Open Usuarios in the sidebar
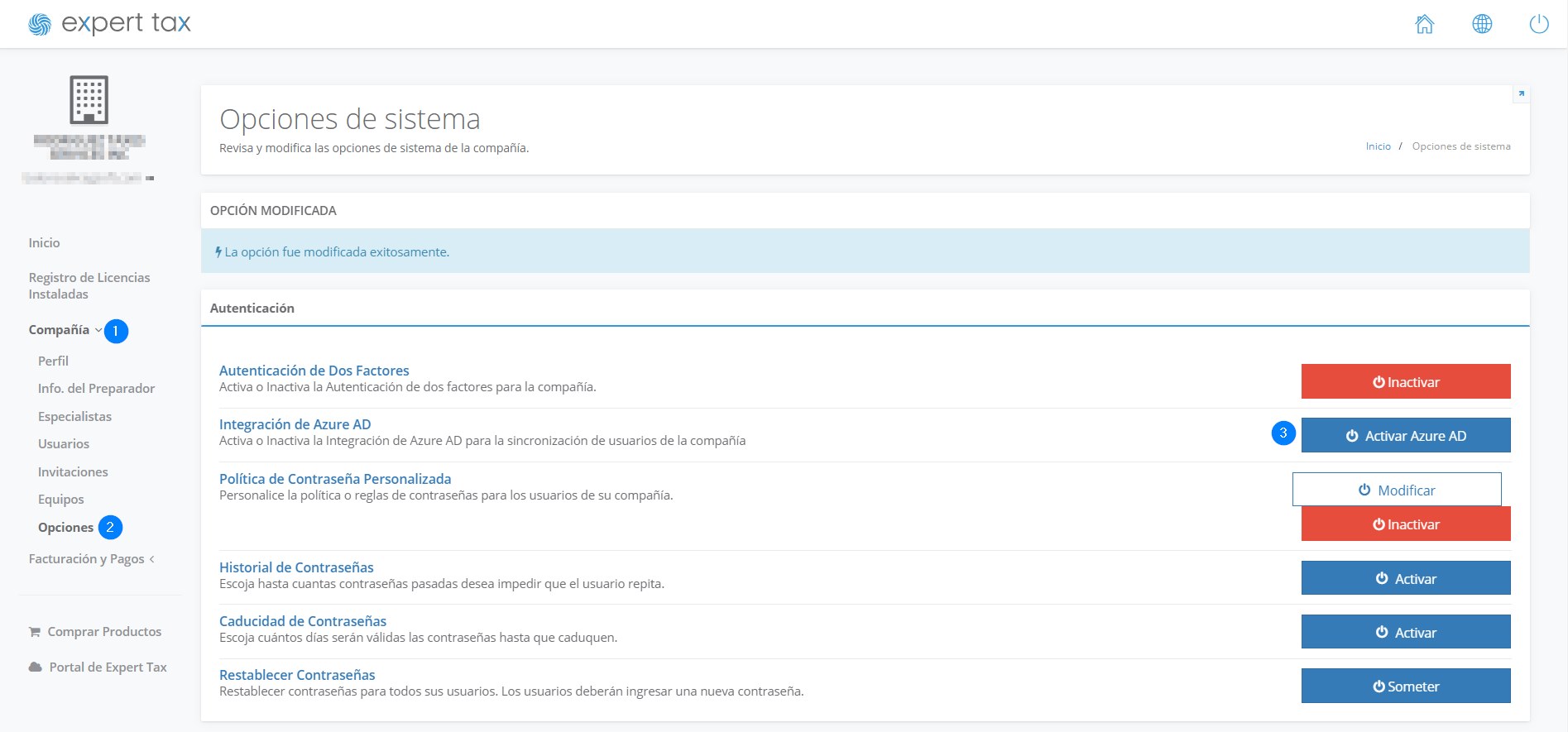 (x=64, y=444)
